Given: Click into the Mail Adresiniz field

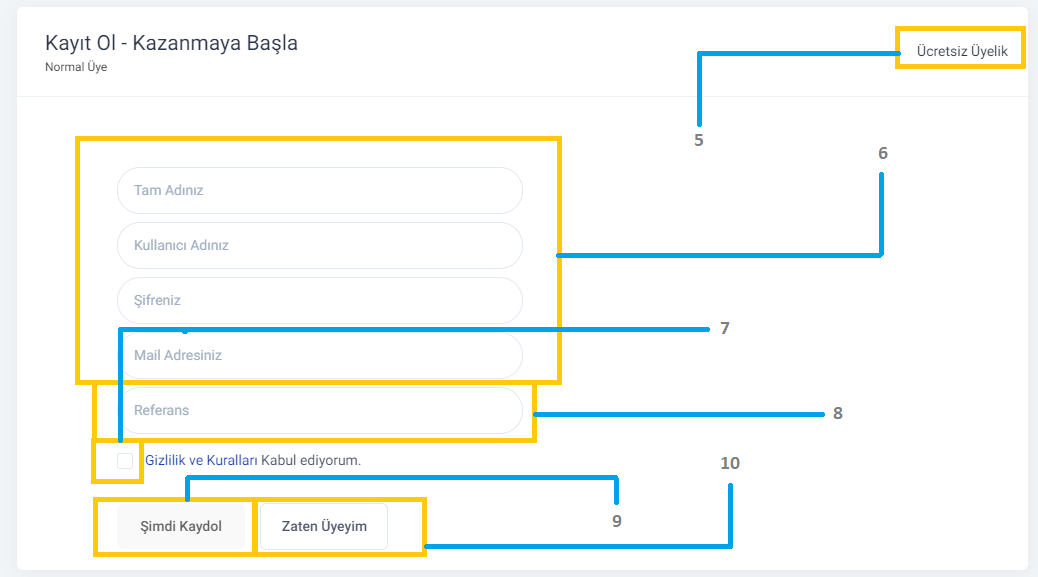Looking at the screenshot, I should point(320,355).
